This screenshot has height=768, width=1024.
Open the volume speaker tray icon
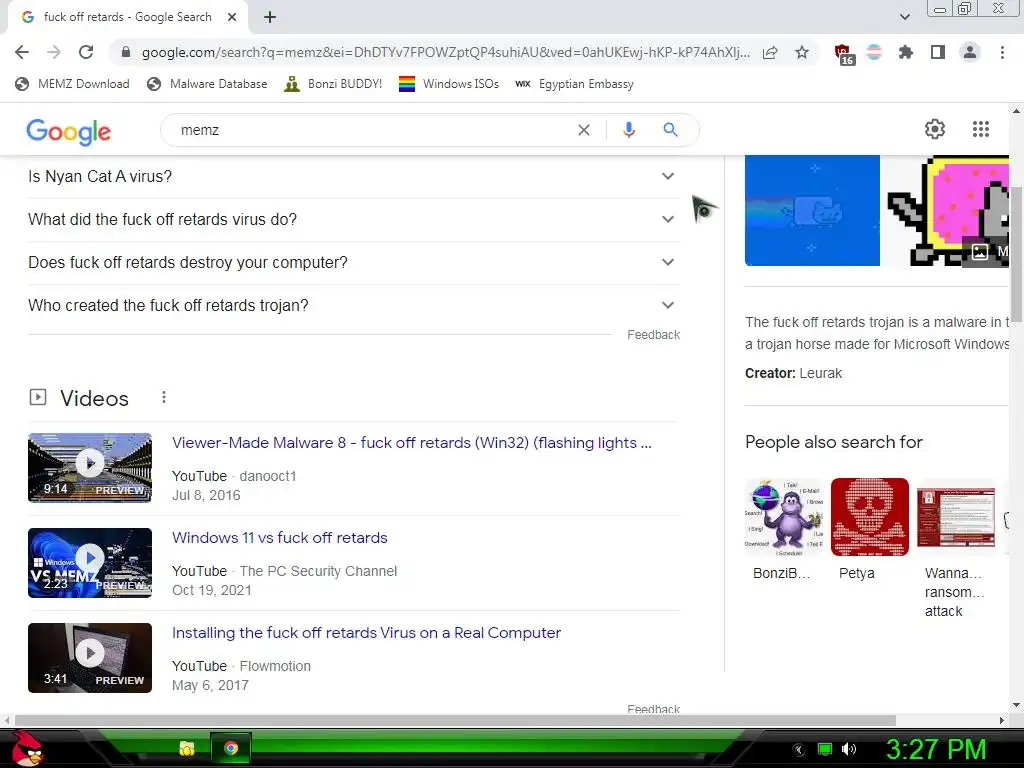(x=849, y=749)
